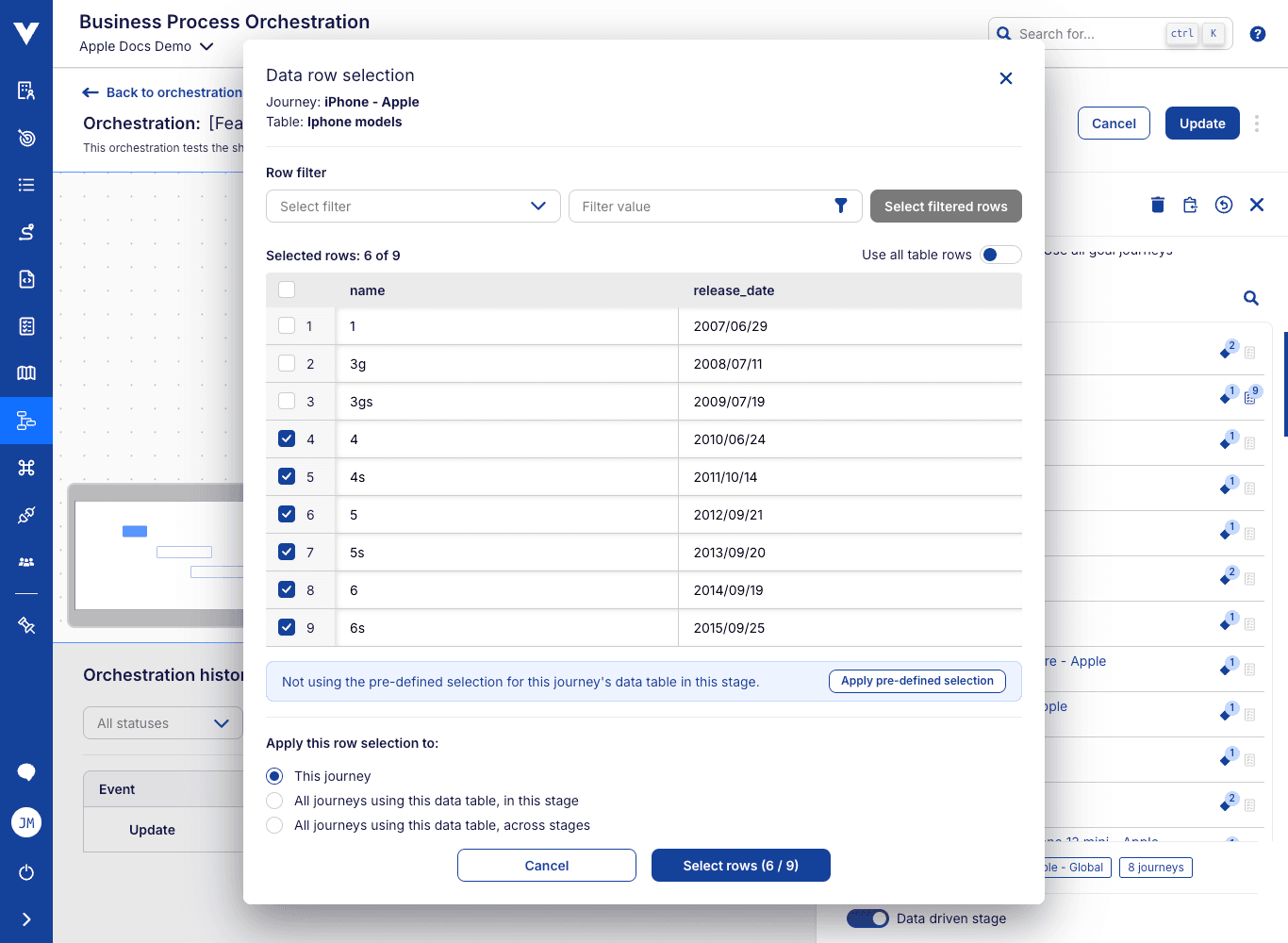The height and width of the screenshot is (943, 1288).
Task: Open the teams section via the users icon
Action: (x=25, y=562)
